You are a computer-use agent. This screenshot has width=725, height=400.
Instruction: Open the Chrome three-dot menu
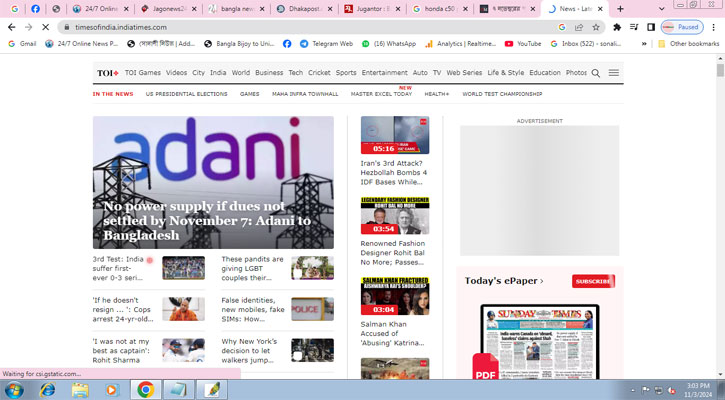pos(711,27)
